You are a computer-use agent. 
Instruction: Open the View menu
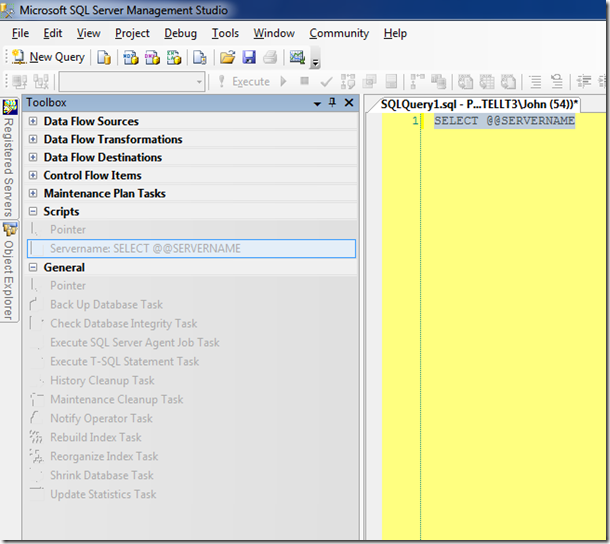[x=88, y=33]
